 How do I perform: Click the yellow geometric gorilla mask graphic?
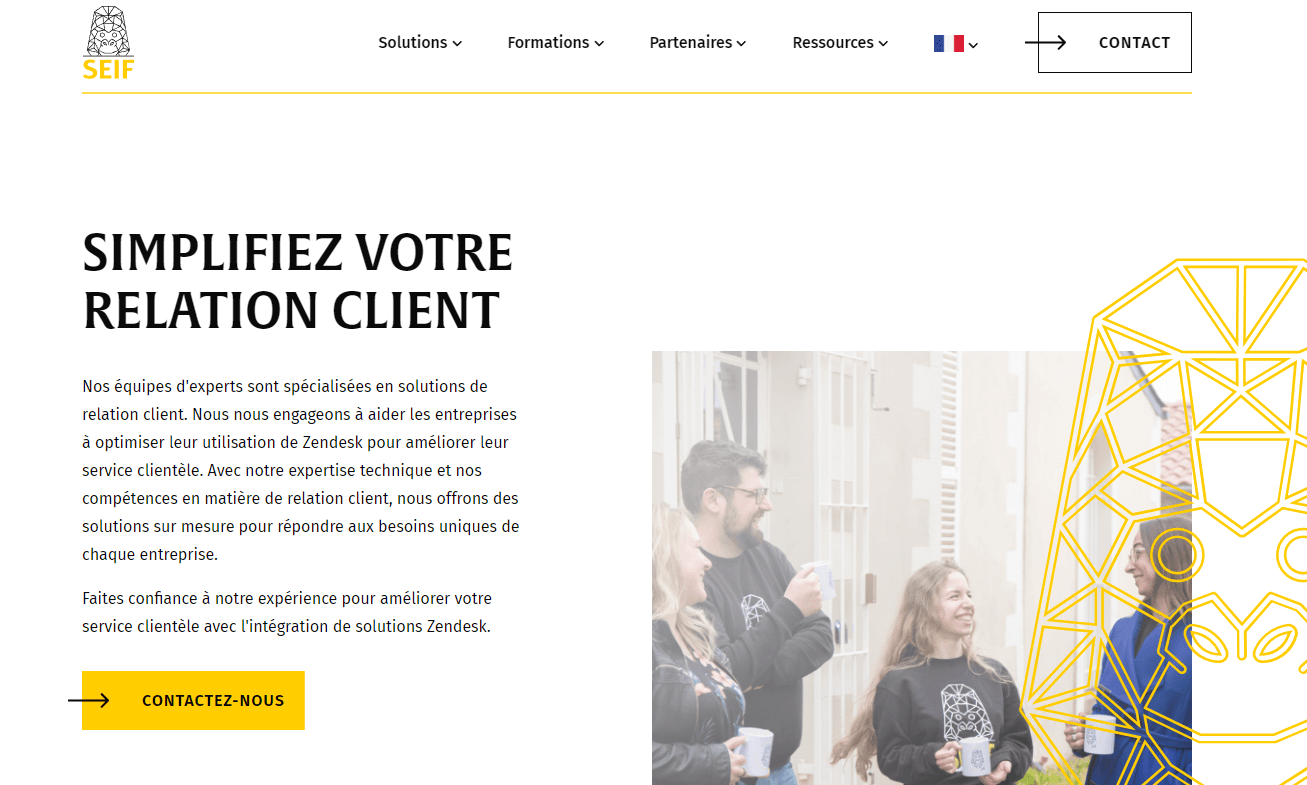coord(1175,520)
